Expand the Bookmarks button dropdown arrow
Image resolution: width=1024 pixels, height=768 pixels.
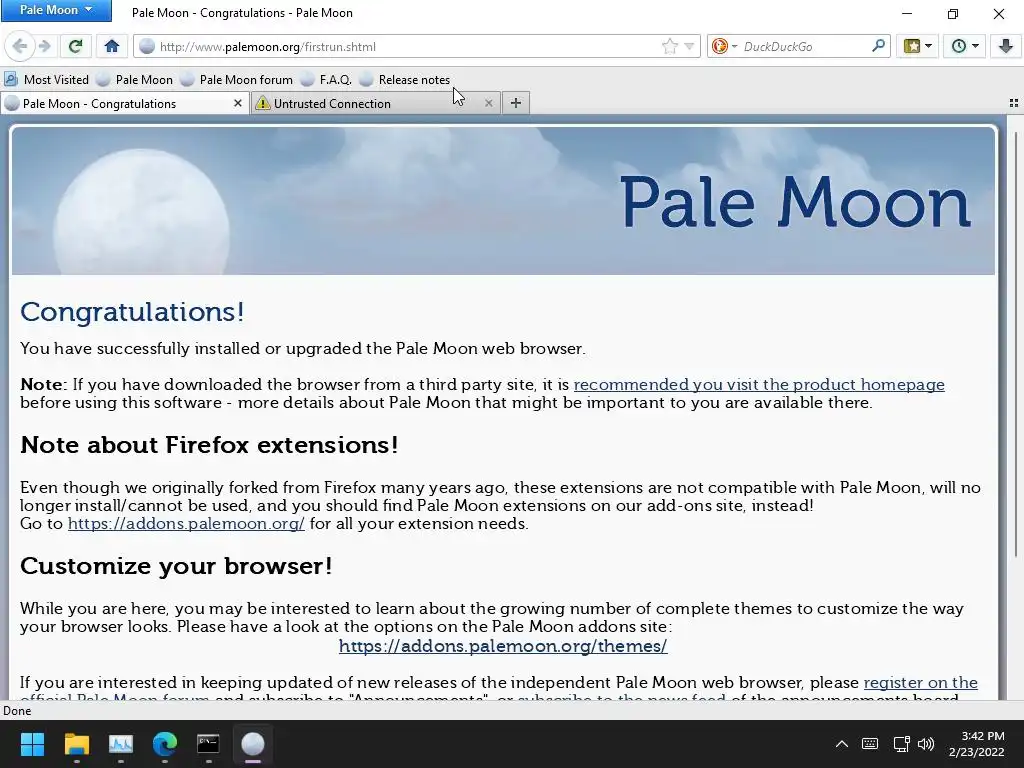coord(928,46)
